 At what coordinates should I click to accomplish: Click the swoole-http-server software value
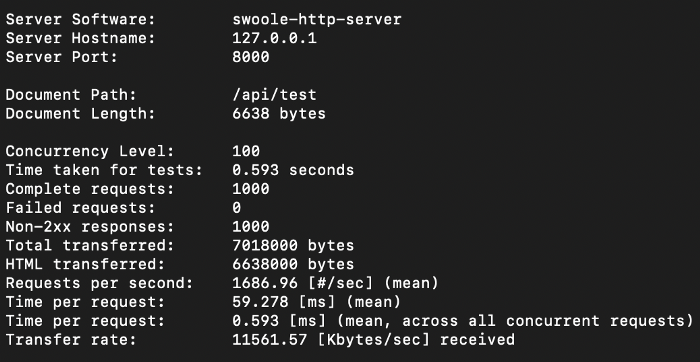[317, 19]
